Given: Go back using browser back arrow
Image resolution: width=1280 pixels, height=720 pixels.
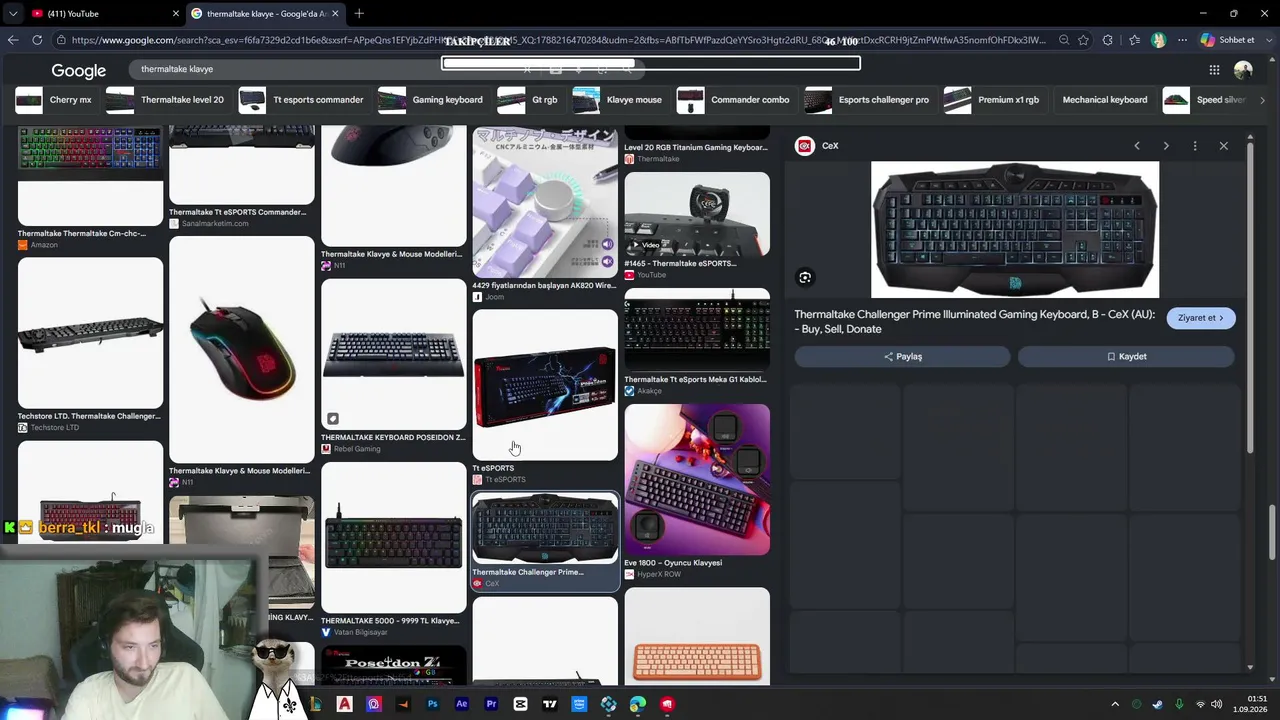Looking at the screenshot, I should pos(12,40).
